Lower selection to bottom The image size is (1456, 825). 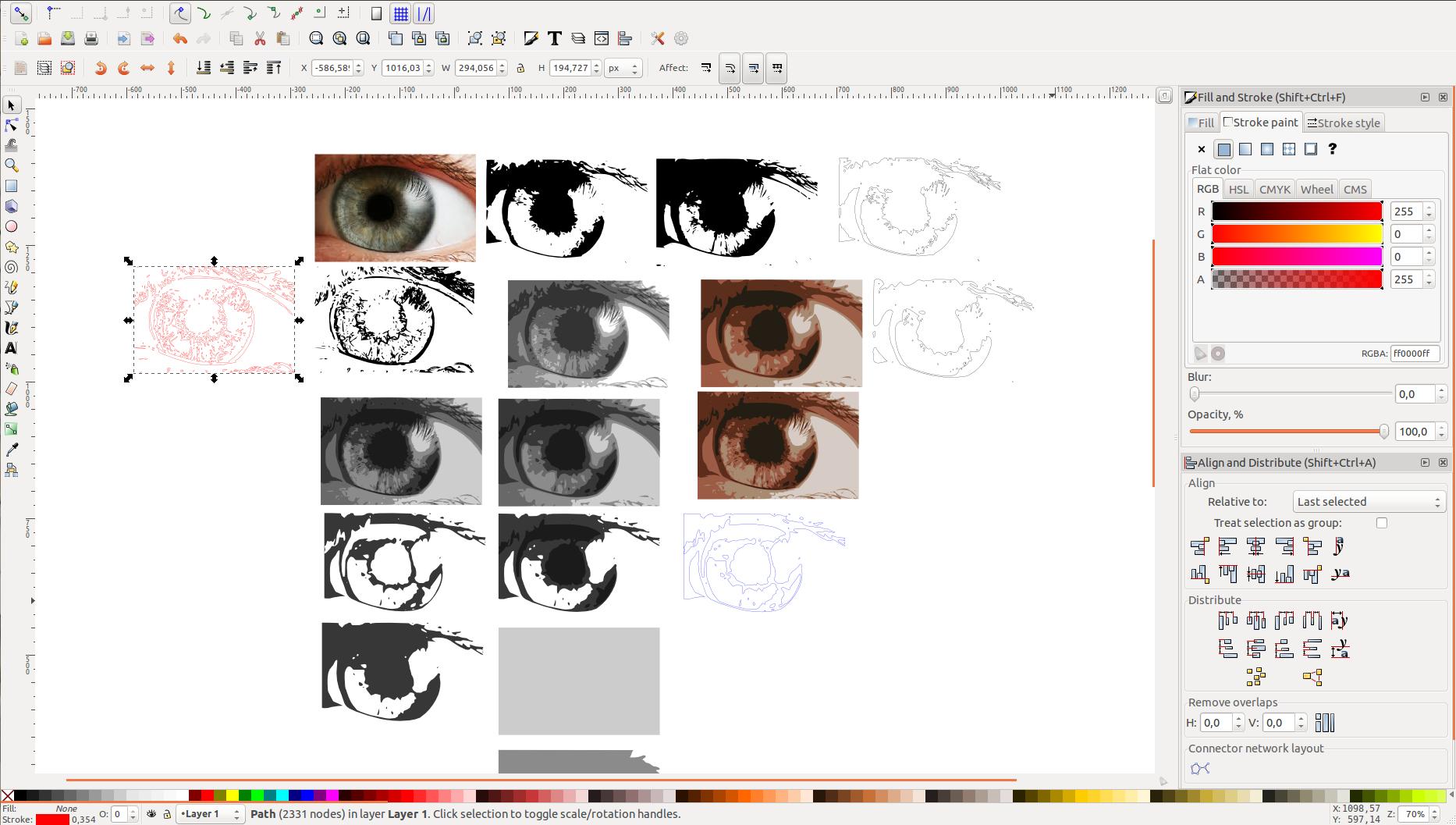pos(204,68)
